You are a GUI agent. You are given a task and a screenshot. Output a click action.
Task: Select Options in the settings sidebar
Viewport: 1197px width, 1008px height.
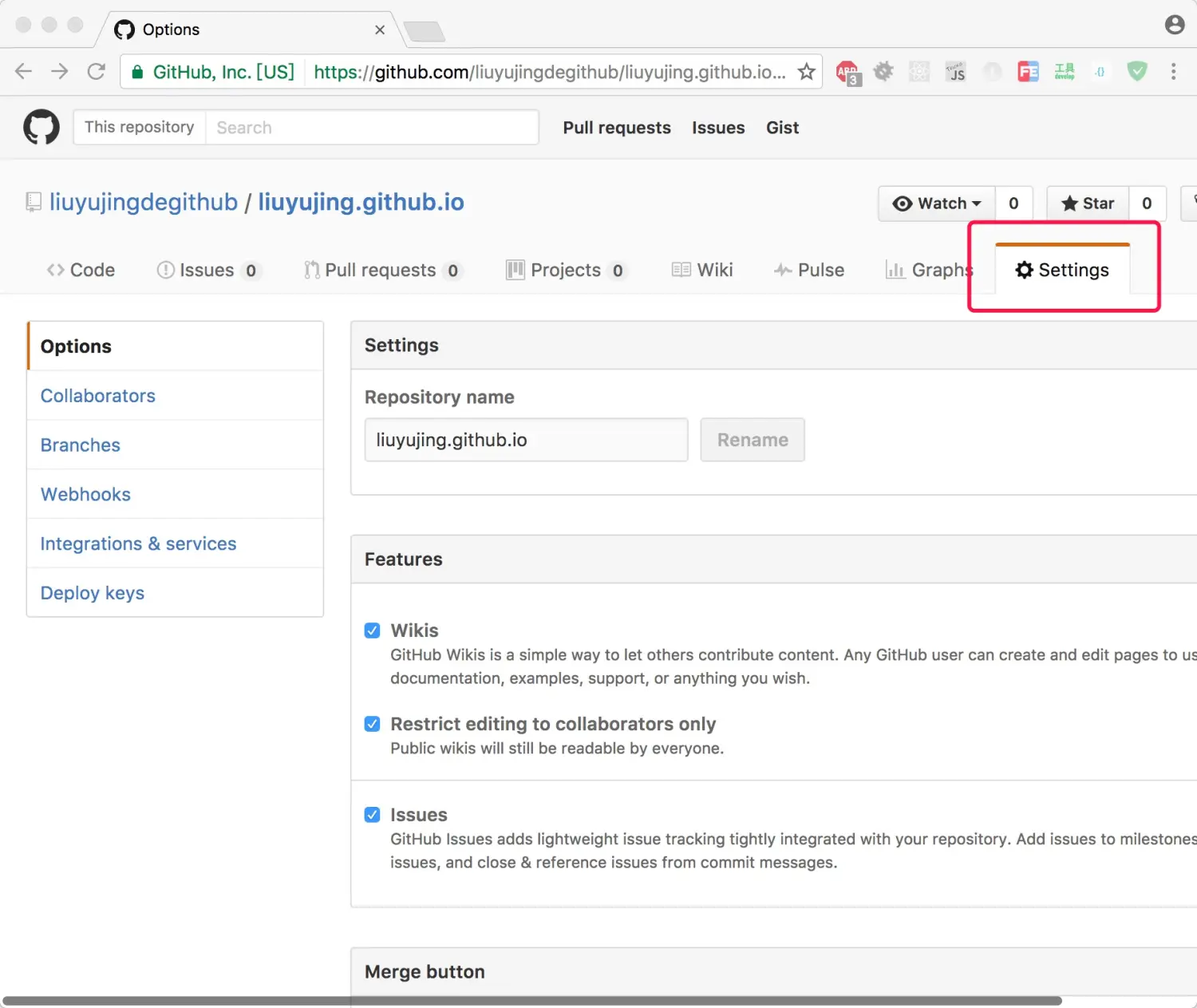(x=175, y=346)
